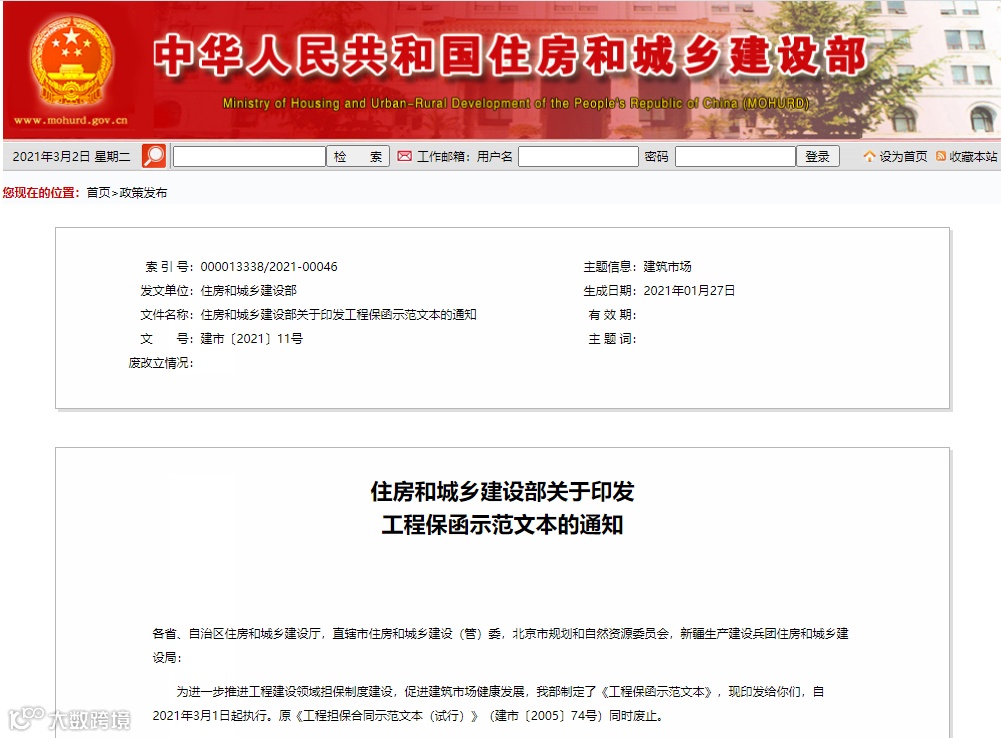Open 政策发布 breadcrumb link

click(143, 193)
